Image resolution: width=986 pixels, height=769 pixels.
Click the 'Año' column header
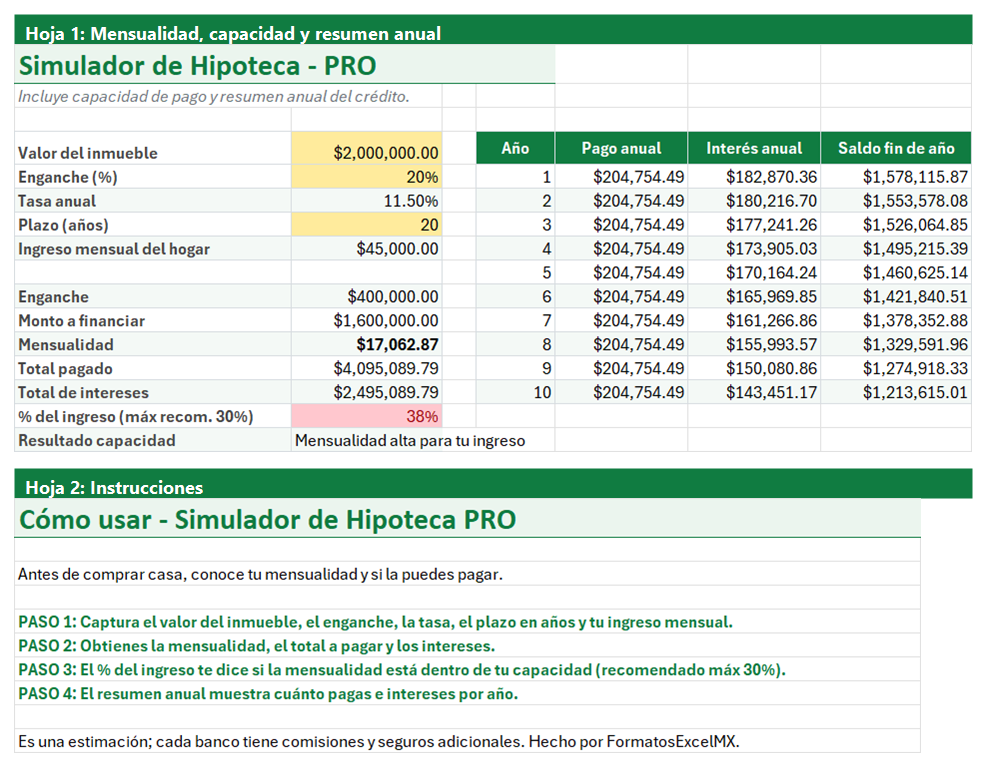(515, 148)
